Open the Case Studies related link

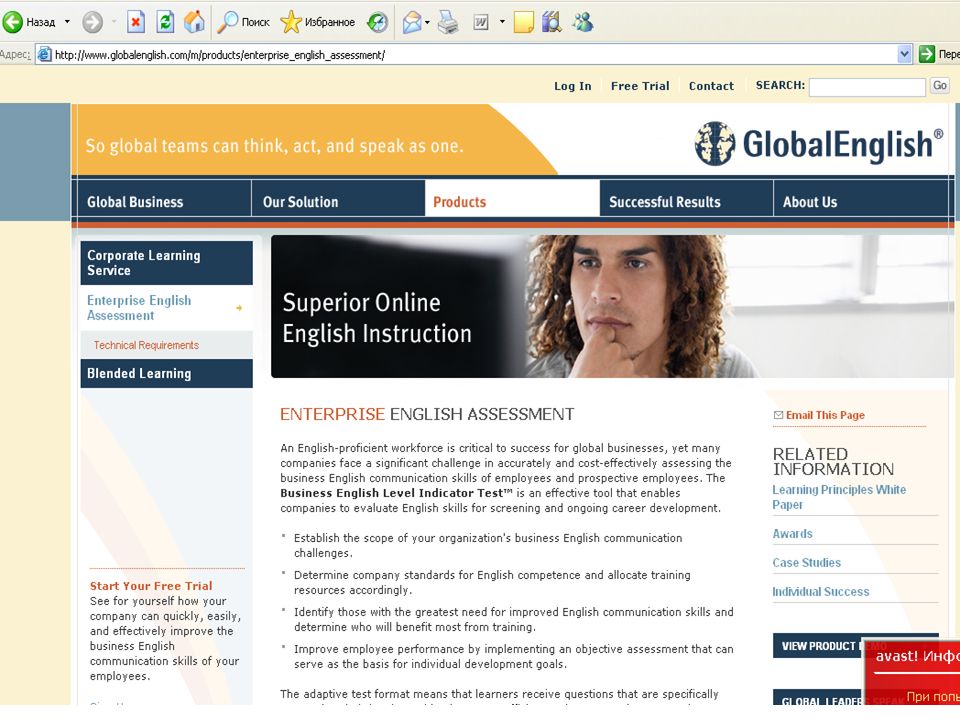click(806, 563)
